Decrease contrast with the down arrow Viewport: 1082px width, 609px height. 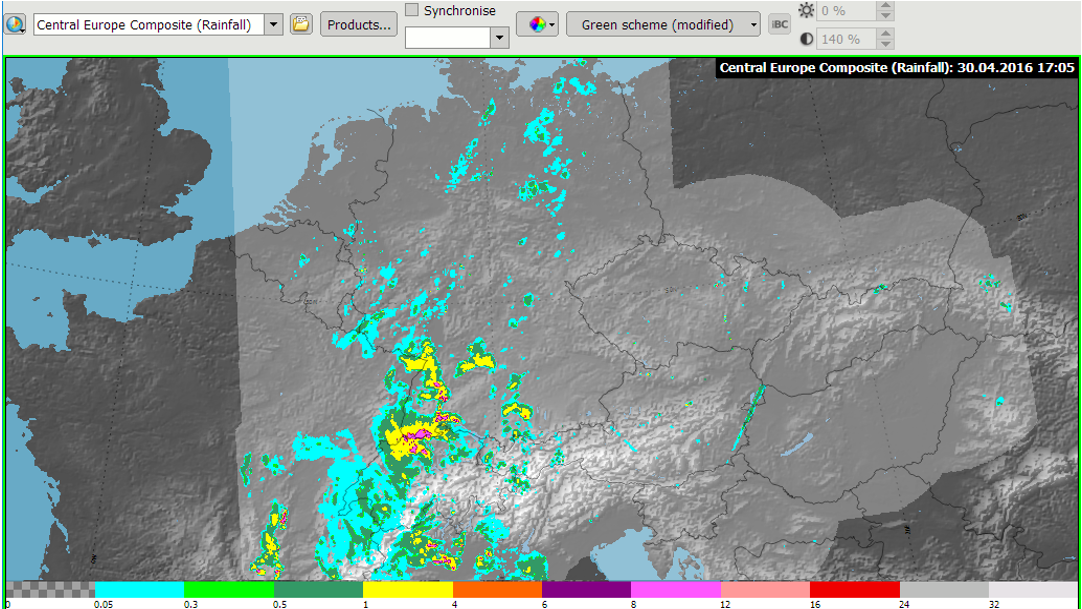click(x=885, y=44)
